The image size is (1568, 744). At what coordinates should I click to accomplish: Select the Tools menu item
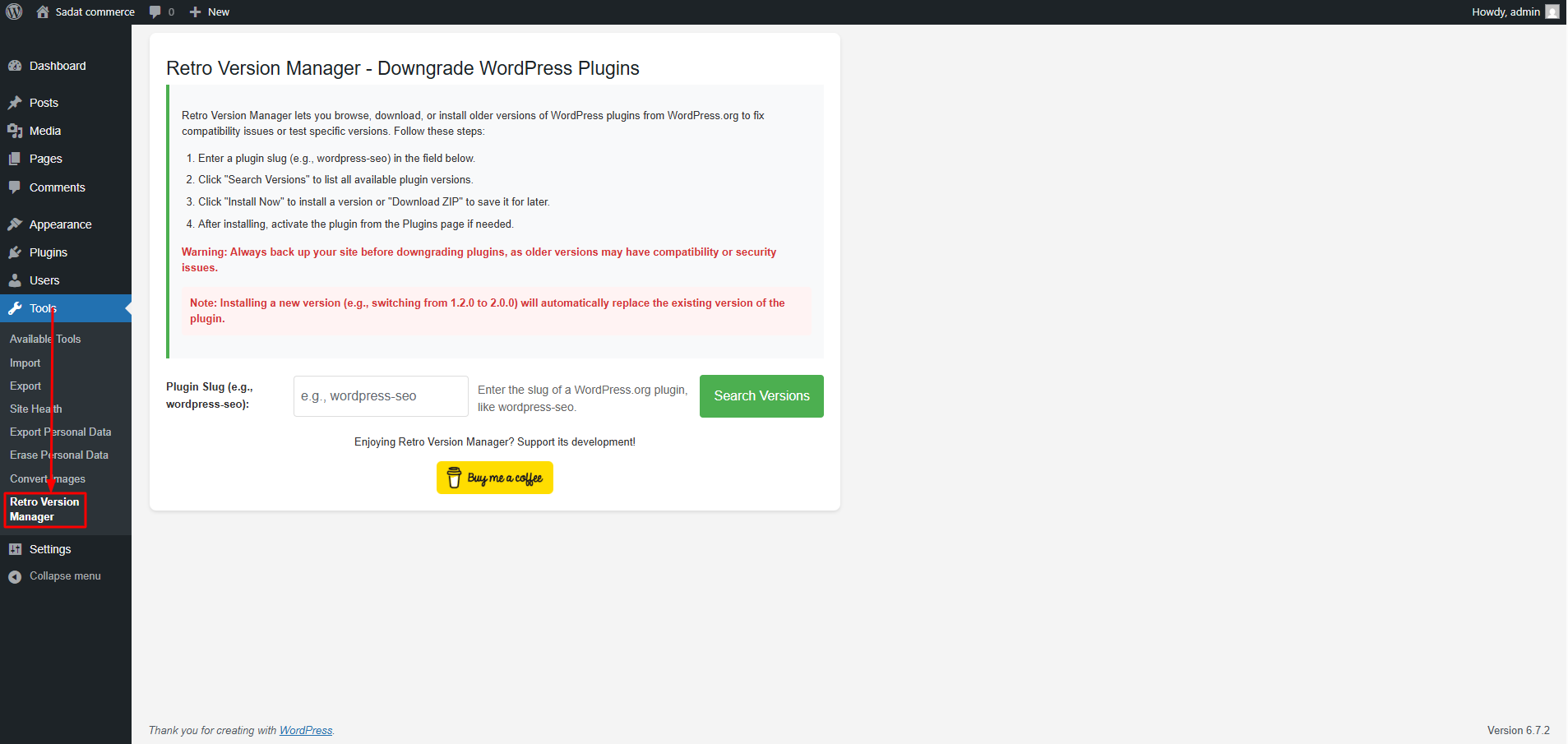(x=66, y=308)
